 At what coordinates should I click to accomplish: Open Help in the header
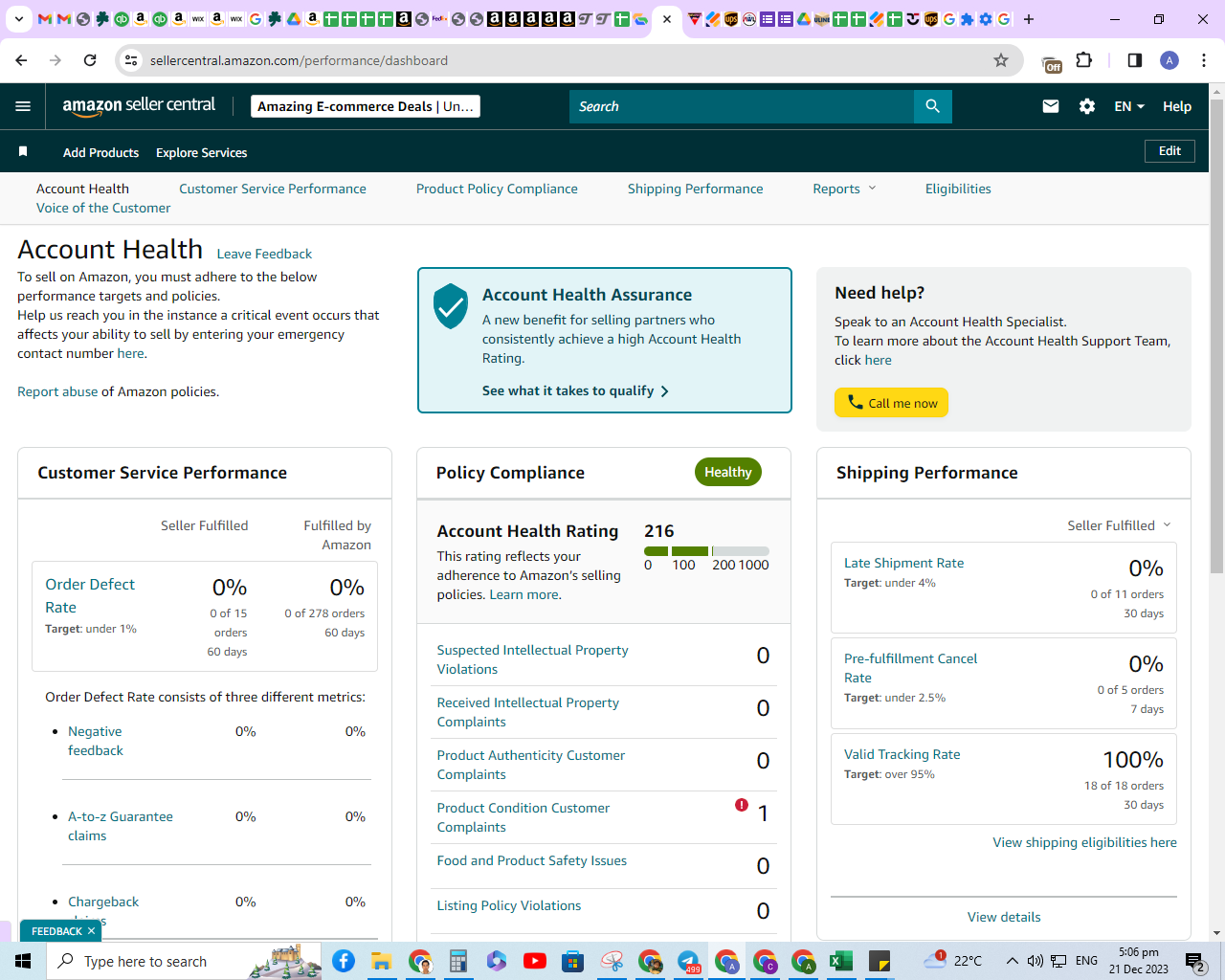point(1177,106)
